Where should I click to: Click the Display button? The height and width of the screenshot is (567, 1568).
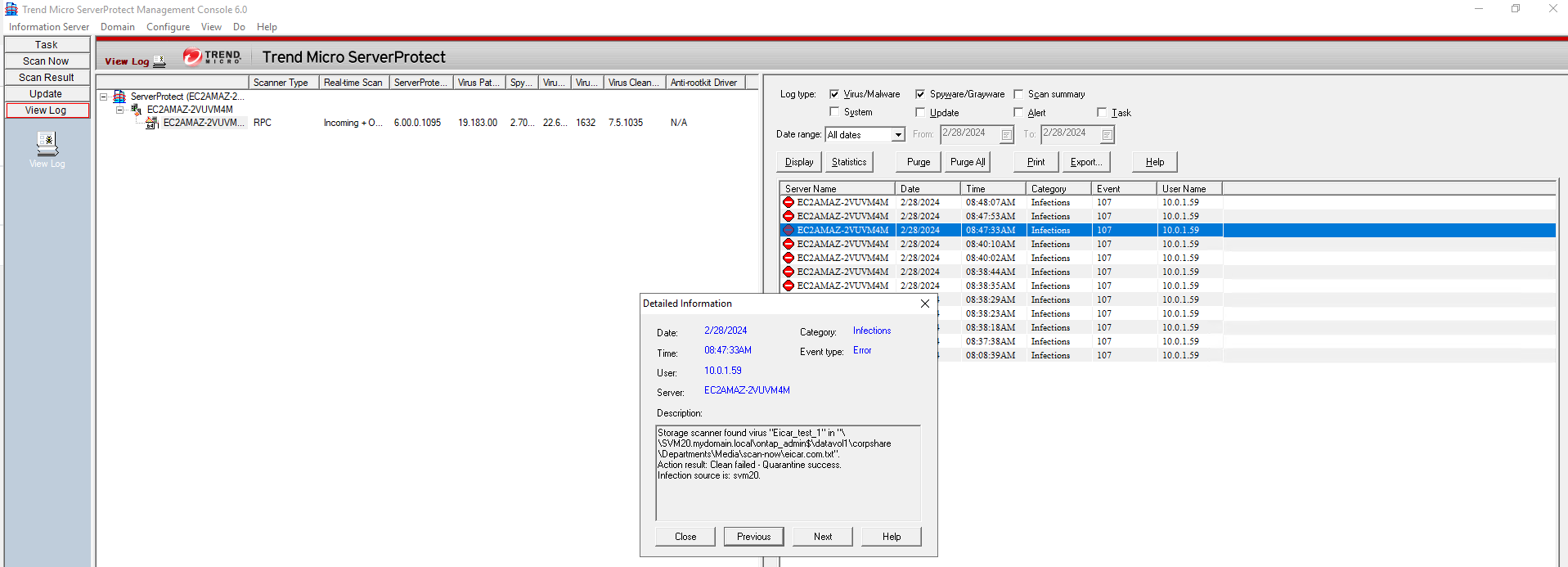(799, 162)
